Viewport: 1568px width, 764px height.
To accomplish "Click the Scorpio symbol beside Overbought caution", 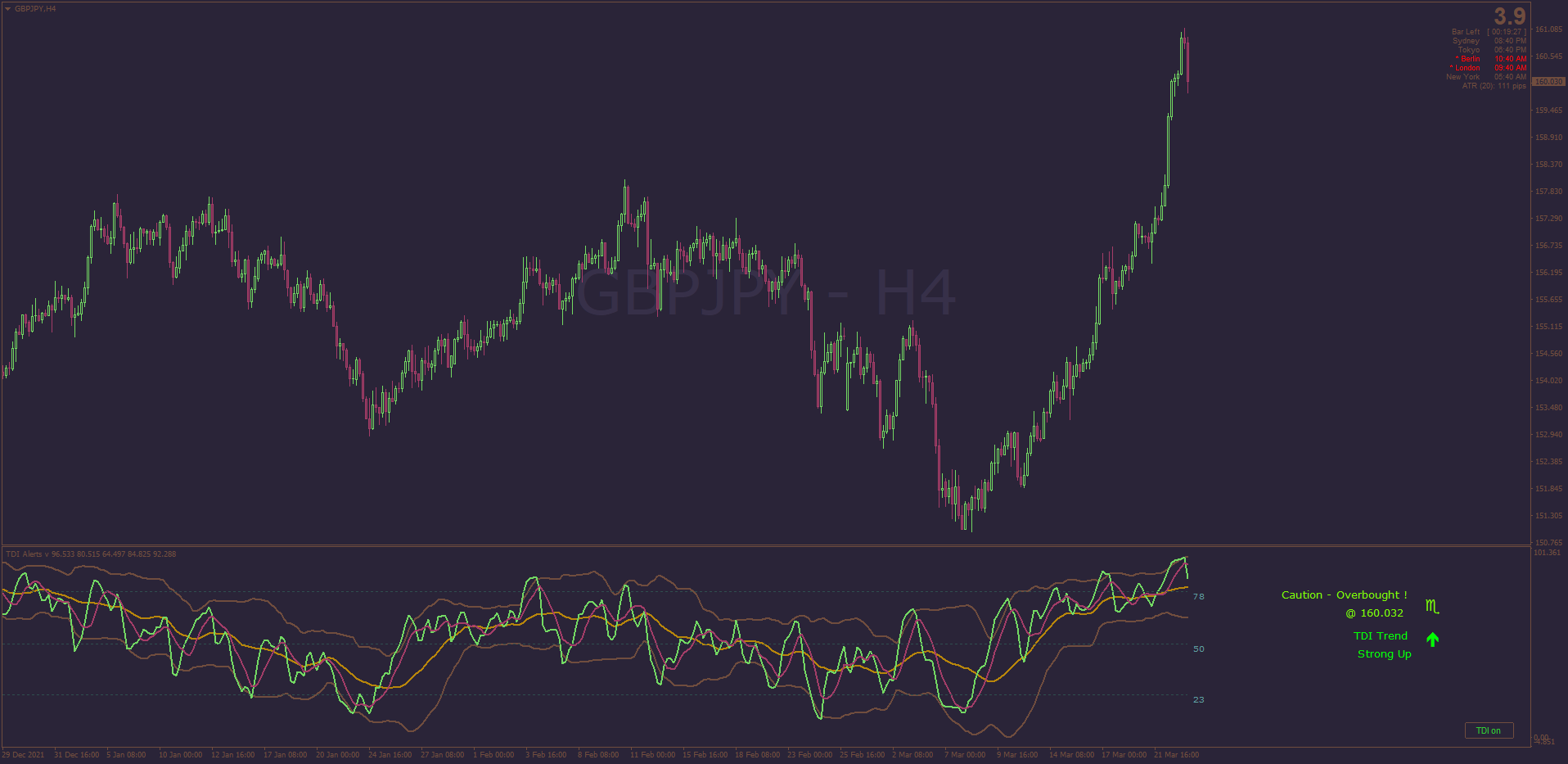I will [x=1432, y=607].
